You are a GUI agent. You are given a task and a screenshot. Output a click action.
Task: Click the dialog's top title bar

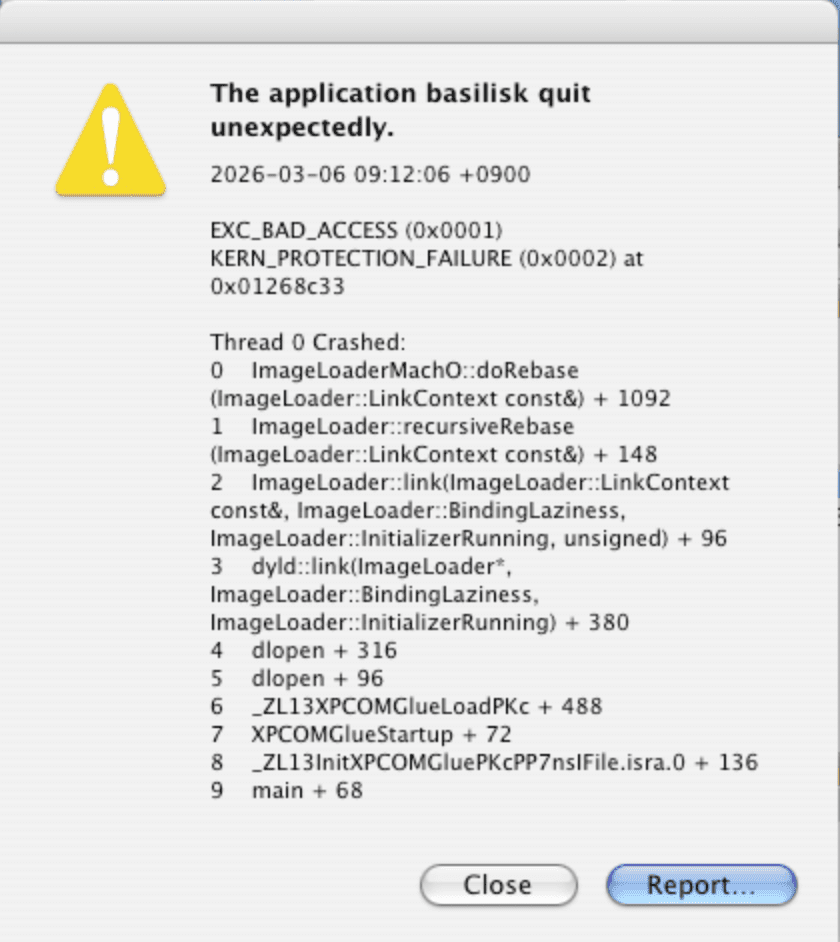(420, 20)
